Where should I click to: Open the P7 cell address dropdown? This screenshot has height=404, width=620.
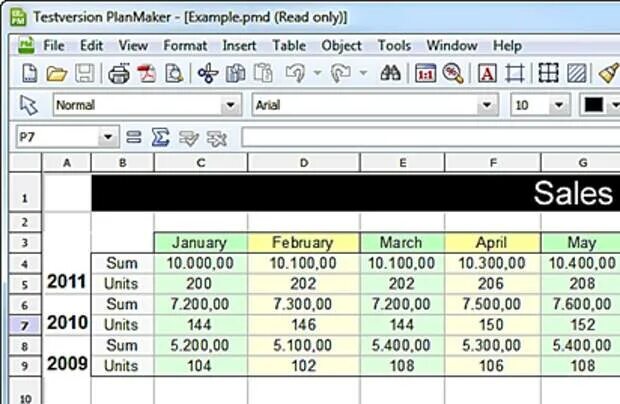pyautogui.click(x=108, y=138)
